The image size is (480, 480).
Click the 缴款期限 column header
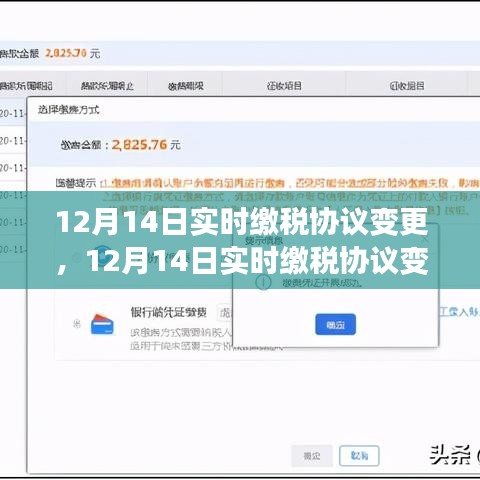pyautogui.click(x=186, y=86)
